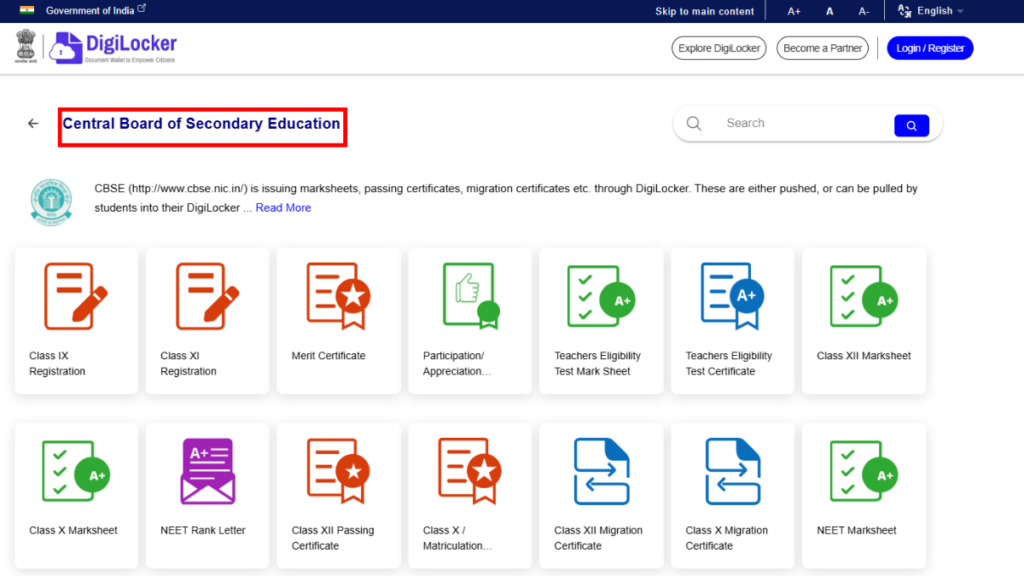
Task: Decrease font size with A-
Action: [863, 11]
